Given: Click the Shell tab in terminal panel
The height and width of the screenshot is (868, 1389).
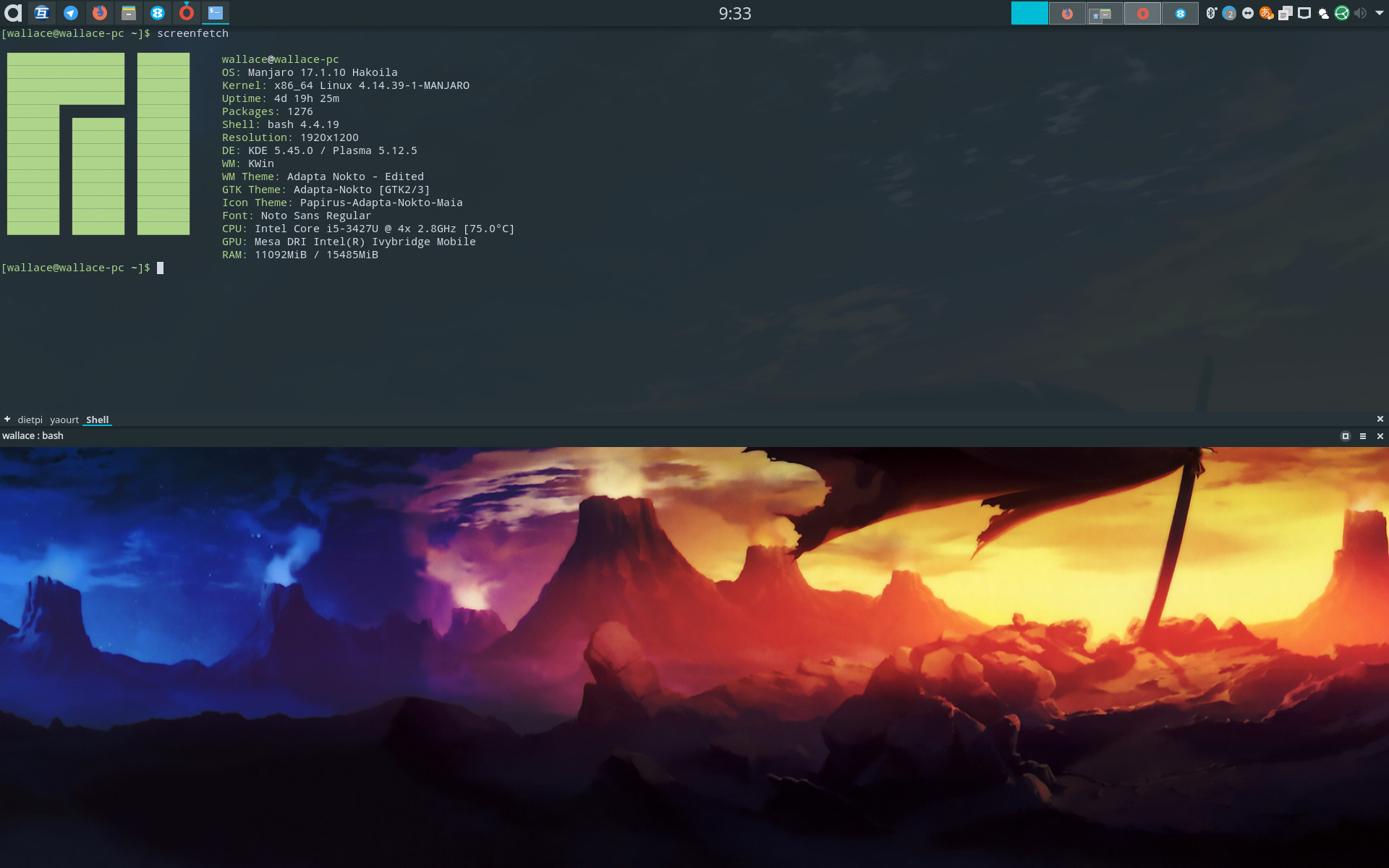Looking at the screenshot, I should tap(96, 419).
